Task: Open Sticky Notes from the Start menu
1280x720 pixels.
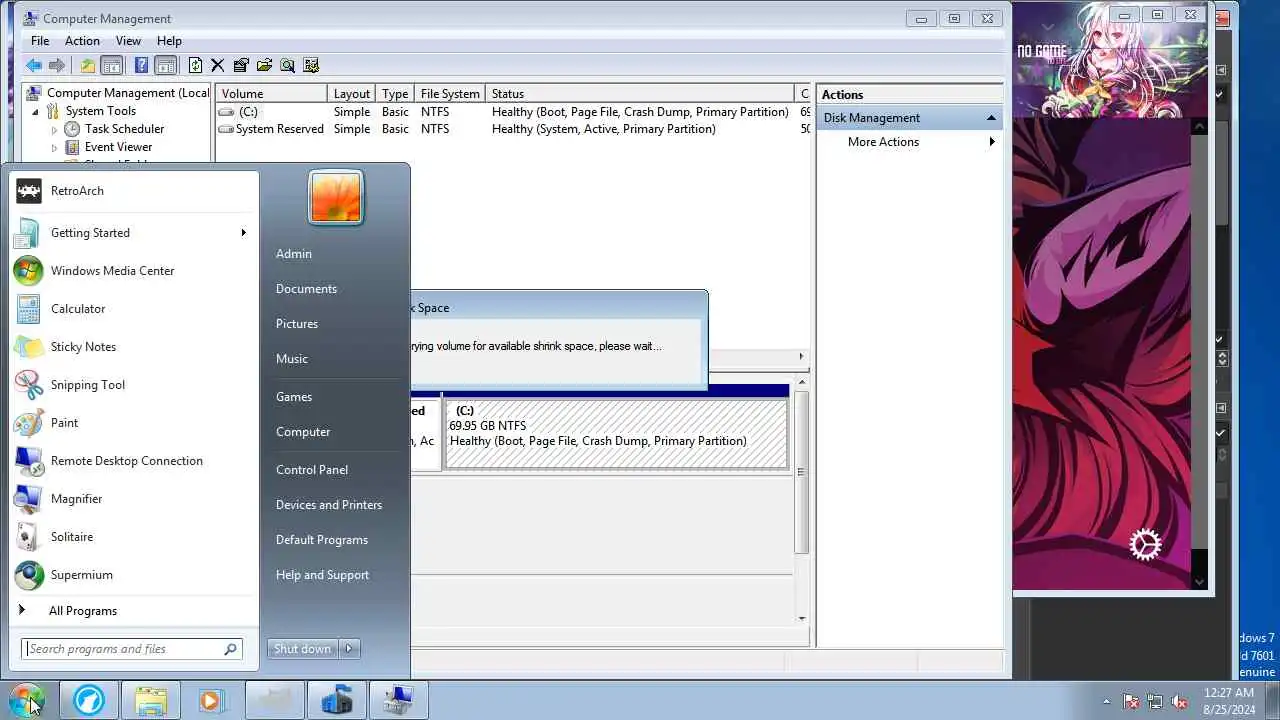Action: click(x=134, y=347)
